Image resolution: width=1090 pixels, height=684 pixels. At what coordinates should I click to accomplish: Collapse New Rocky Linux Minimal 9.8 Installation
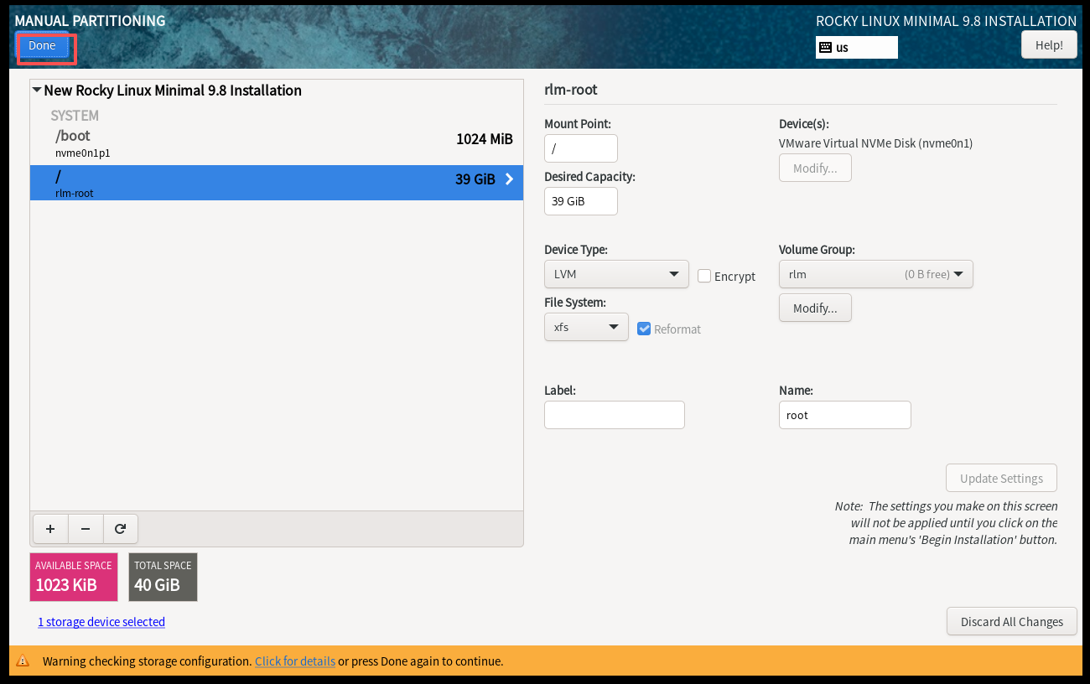point(37,90)
